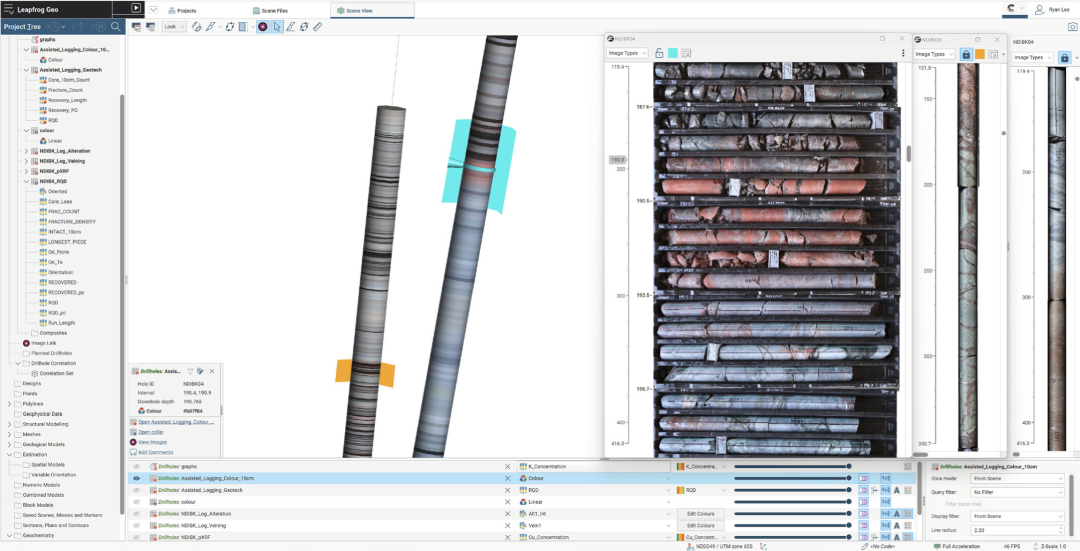Image resolution: width=1080 pixels, height=551 pixels.
Task: Toggle visibility of Assisted_Logging_Geotech row
Action: click(136, 490)
